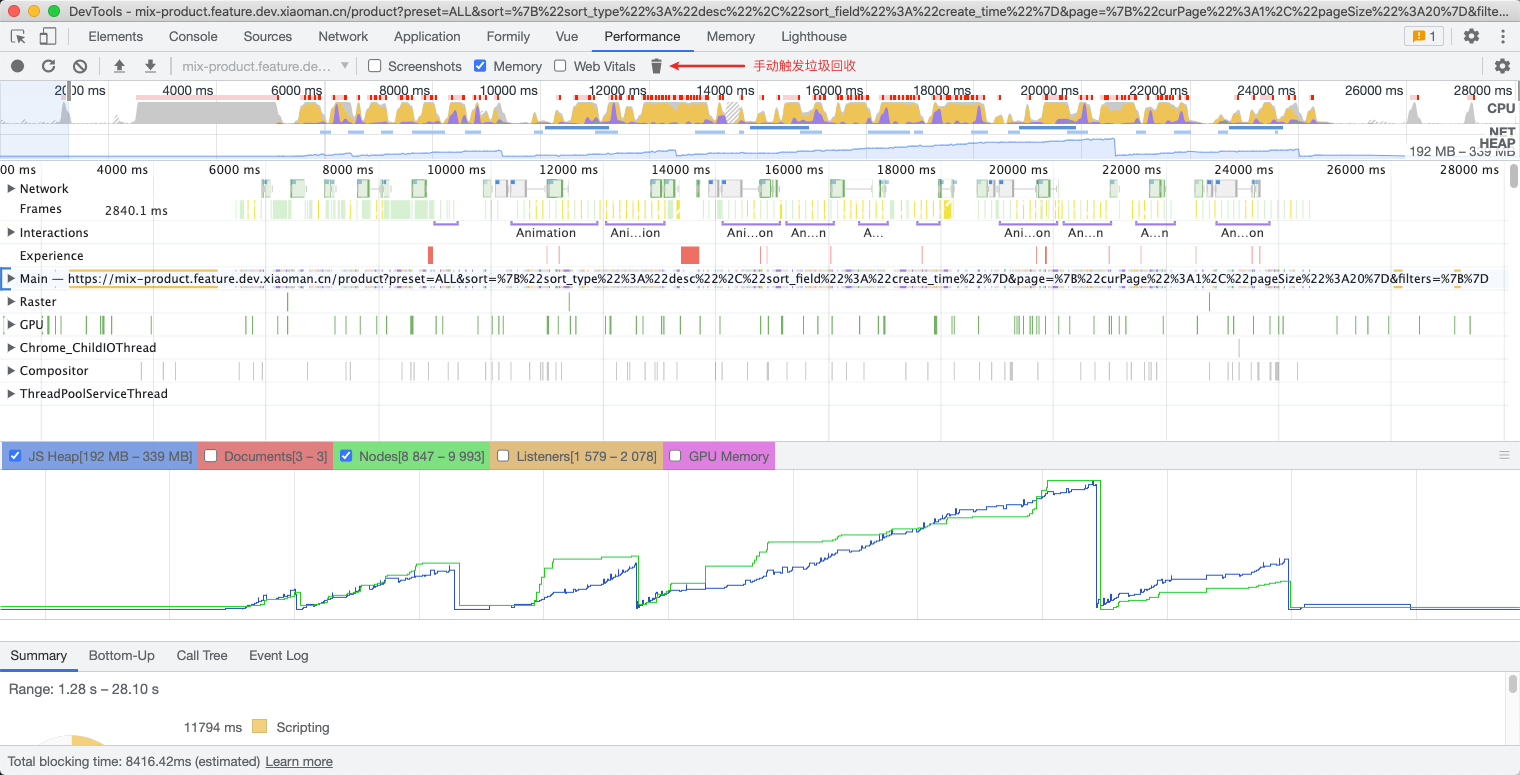
Task: Open the DevTools three-dot menu
Action: click(1503, 36)
